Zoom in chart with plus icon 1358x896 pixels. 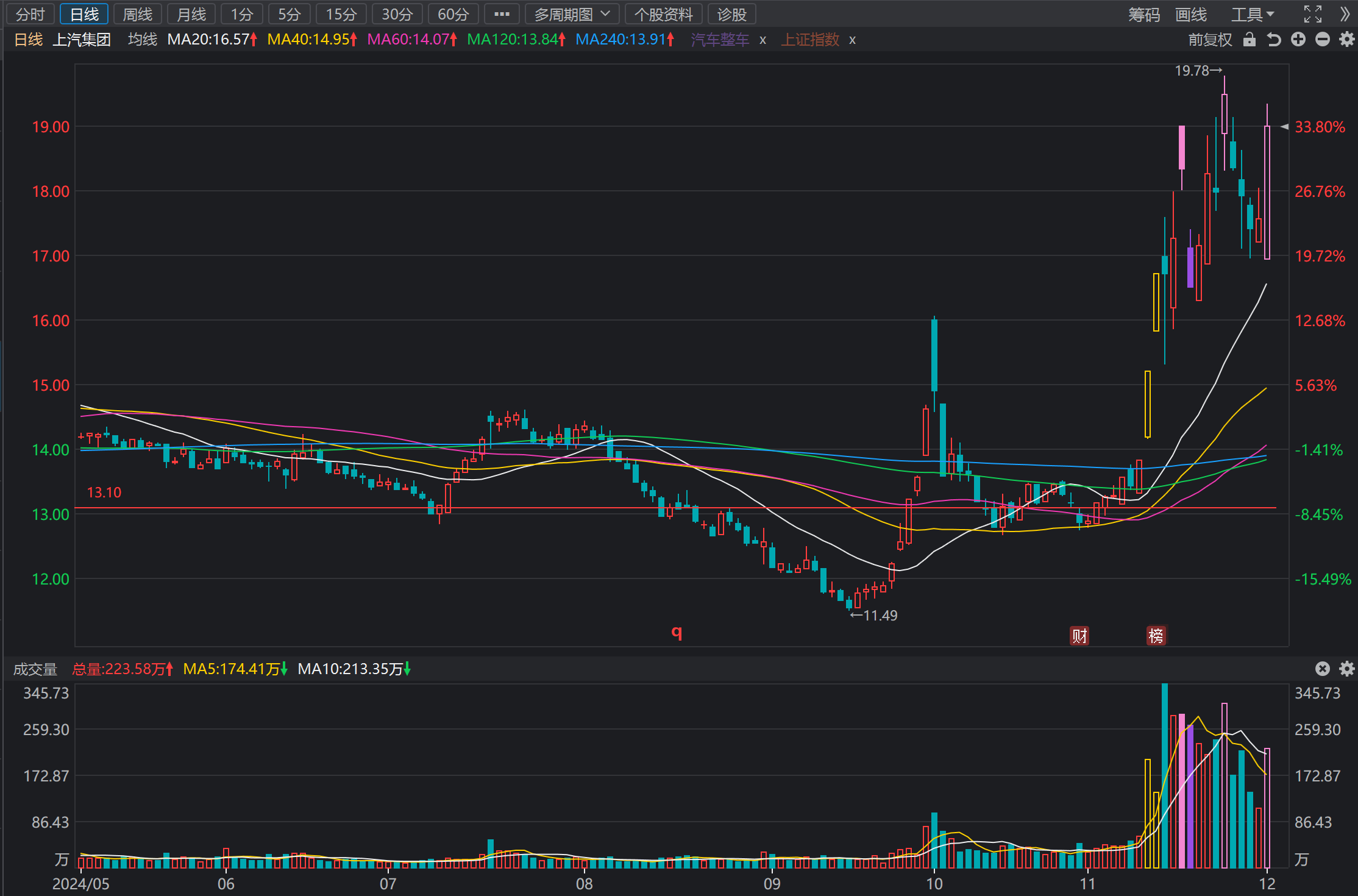(x=1298, y=40)
